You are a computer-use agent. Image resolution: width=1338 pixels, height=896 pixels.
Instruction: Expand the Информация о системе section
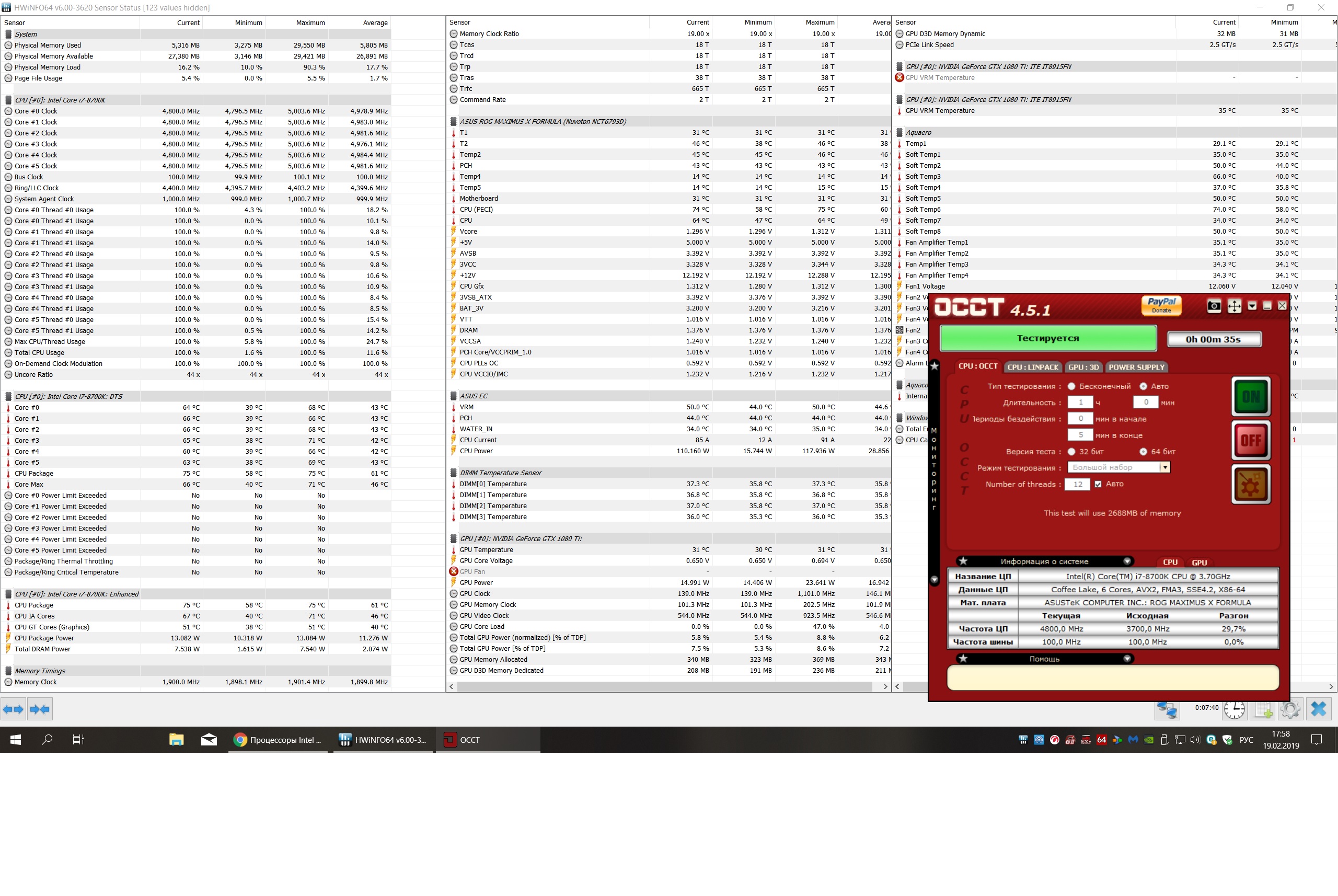click(x=1127, y=561)
